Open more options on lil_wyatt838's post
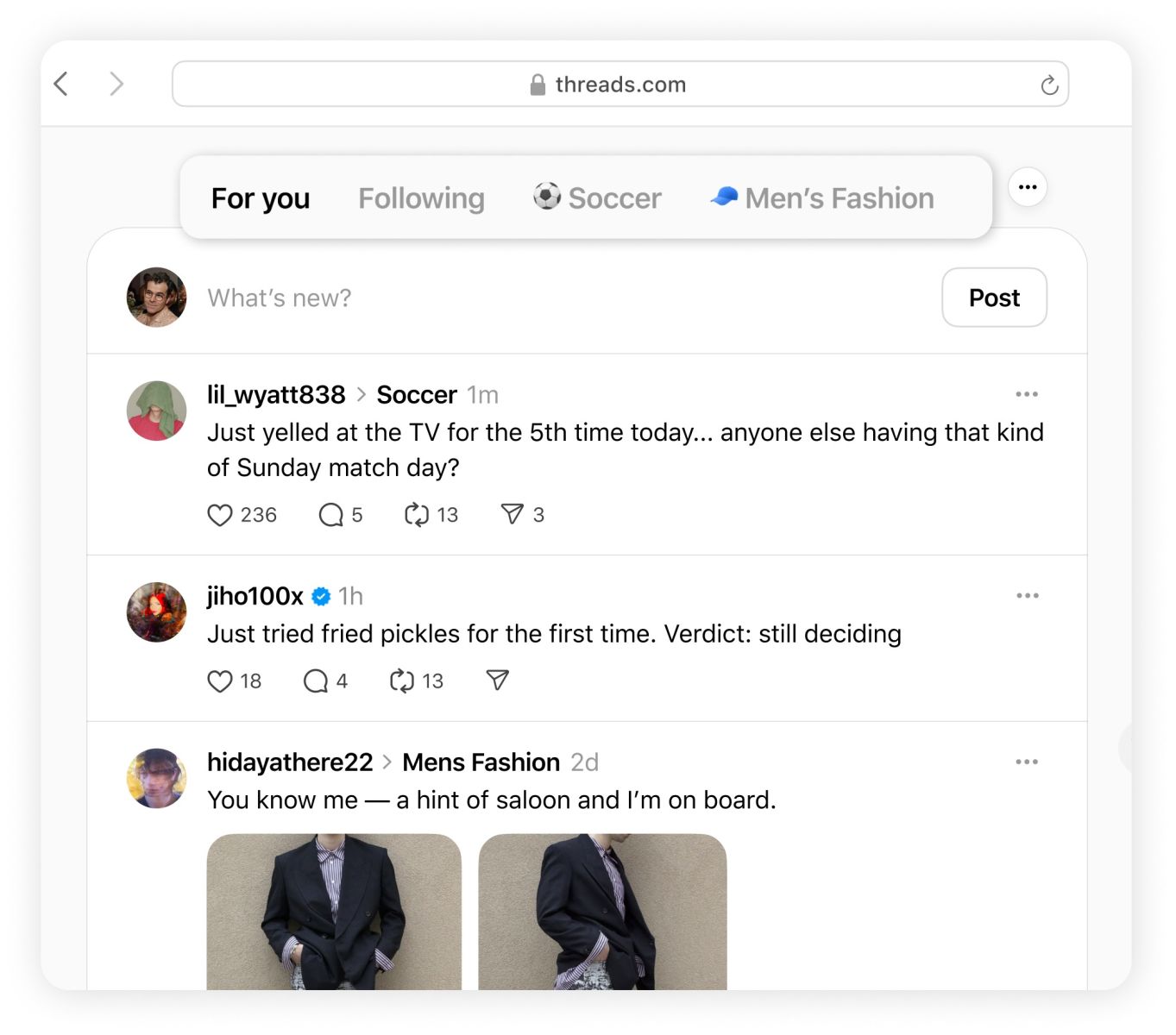1176x1035 pixels. click(1027, 394)
